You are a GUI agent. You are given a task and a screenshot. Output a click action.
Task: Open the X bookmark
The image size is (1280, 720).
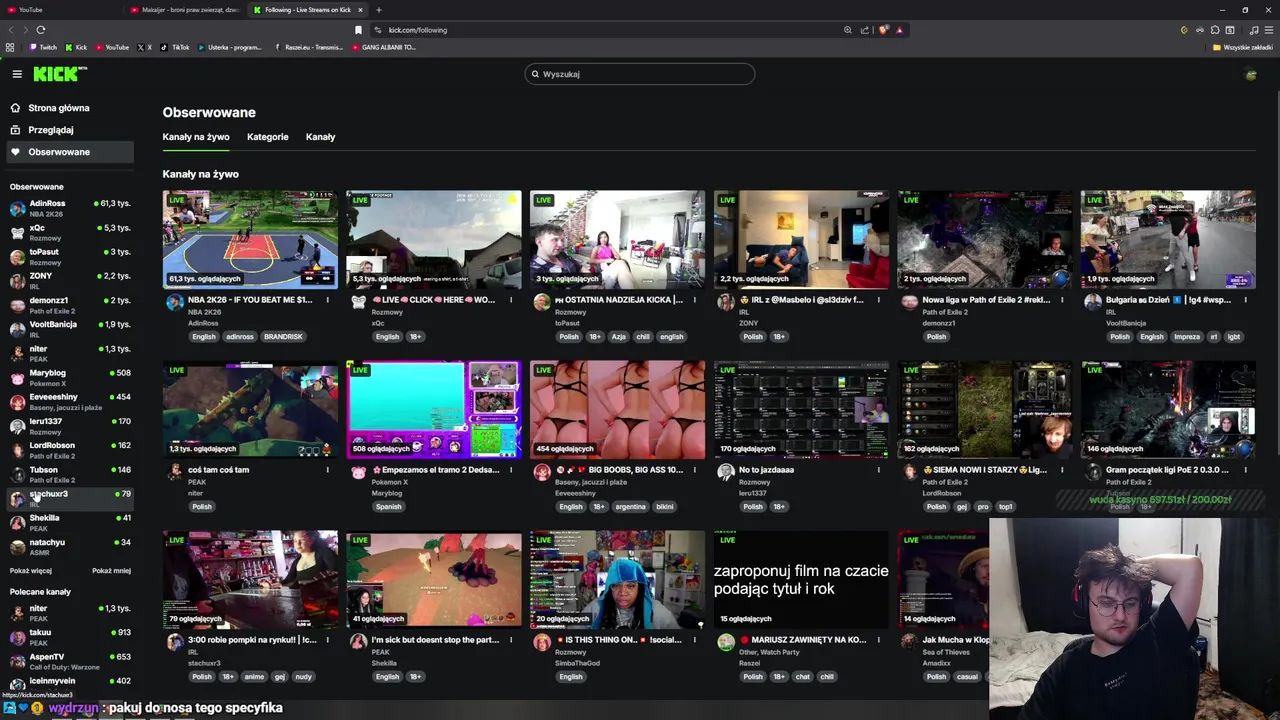(145, 47)
